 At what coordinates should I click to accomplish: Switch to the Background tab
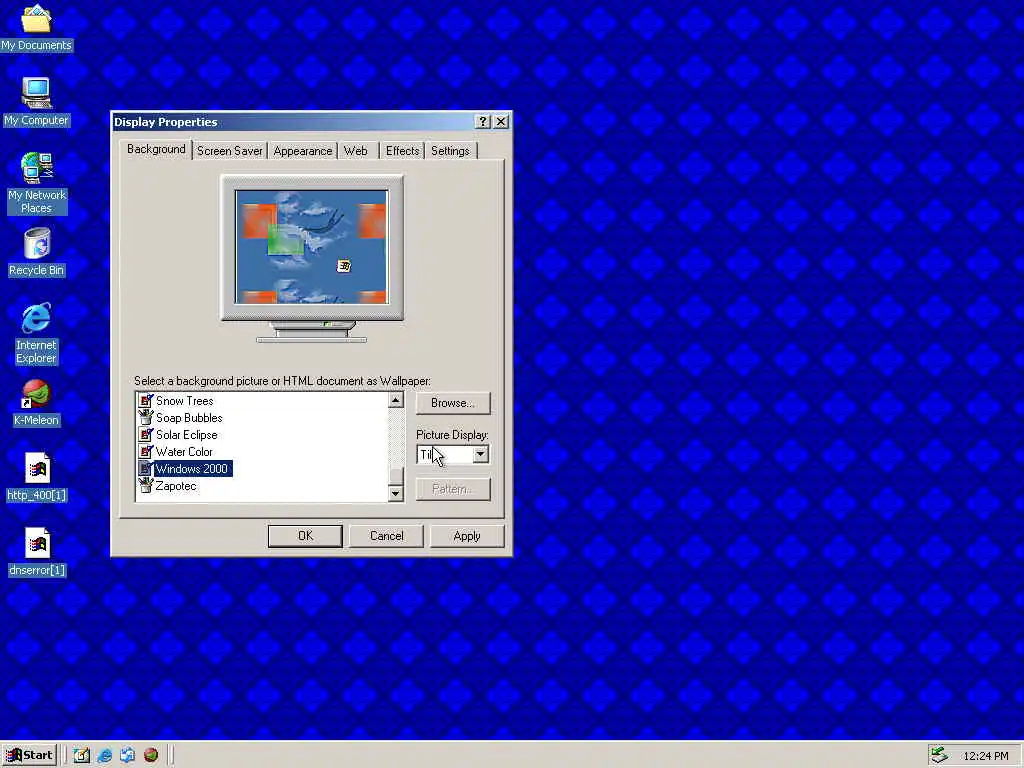[156, 149]
